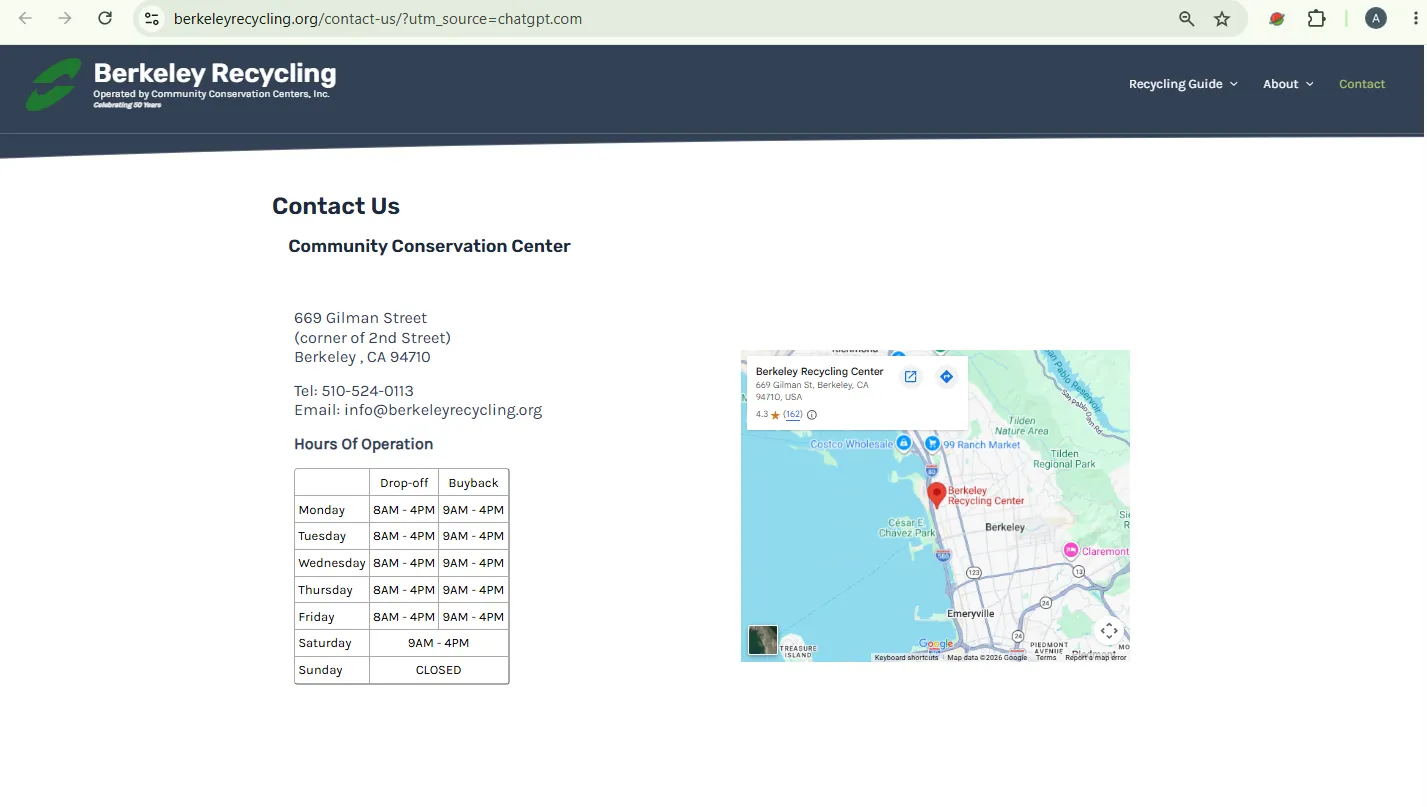The width and height of the screenshot is (1427, 807).
Task: Expand the About menu
Action: 1288,84
